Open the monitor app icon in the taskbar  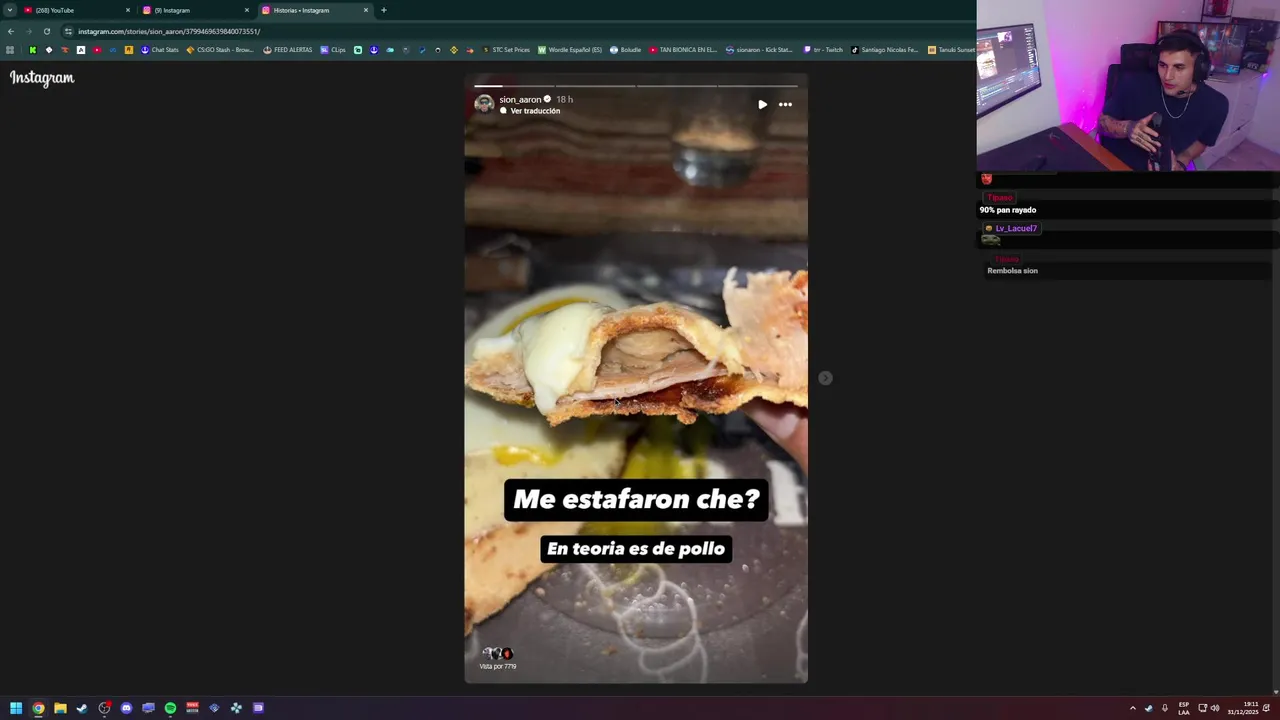pos(148,708)
